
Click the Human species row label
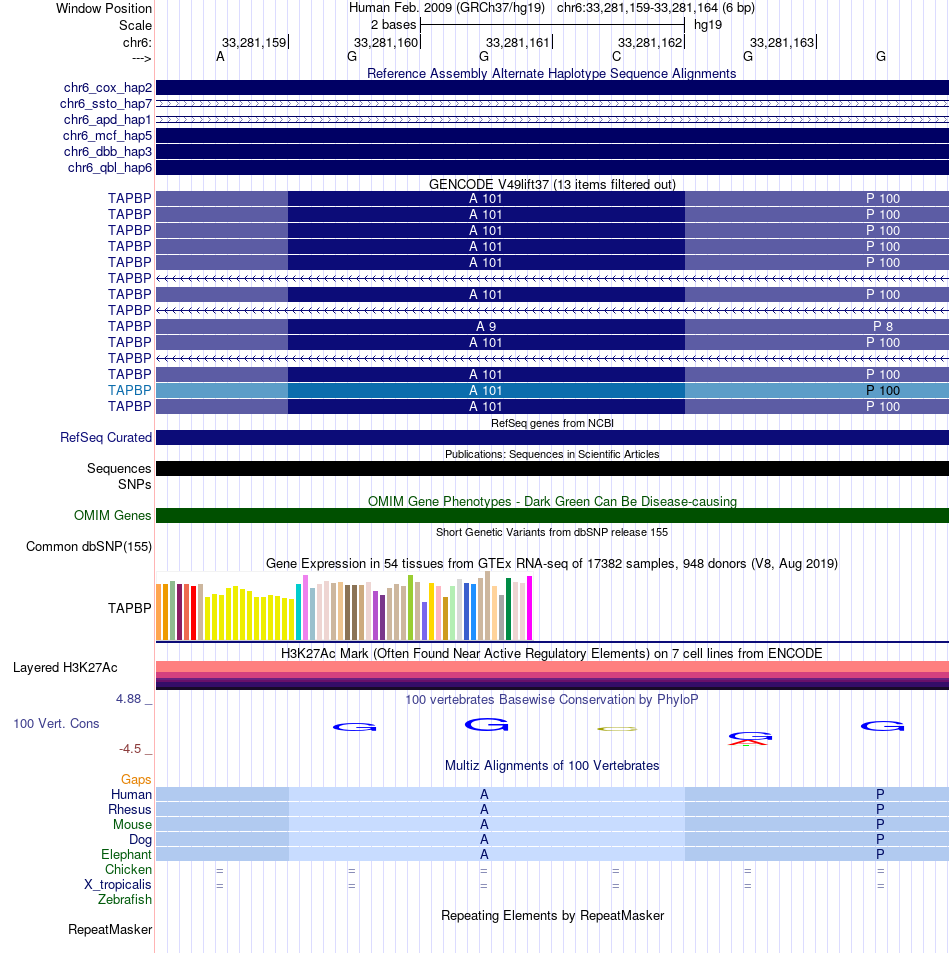[131, 794]
